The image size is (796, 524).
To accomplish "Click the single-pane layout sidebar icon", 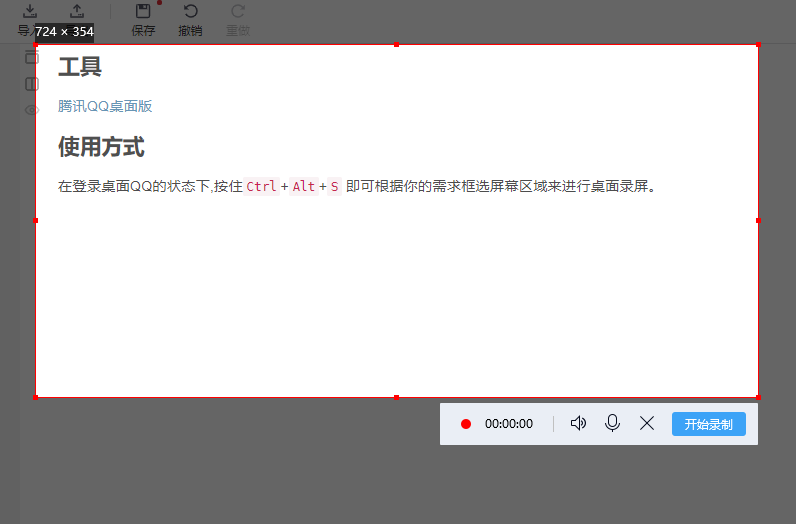I will [31, 57].
